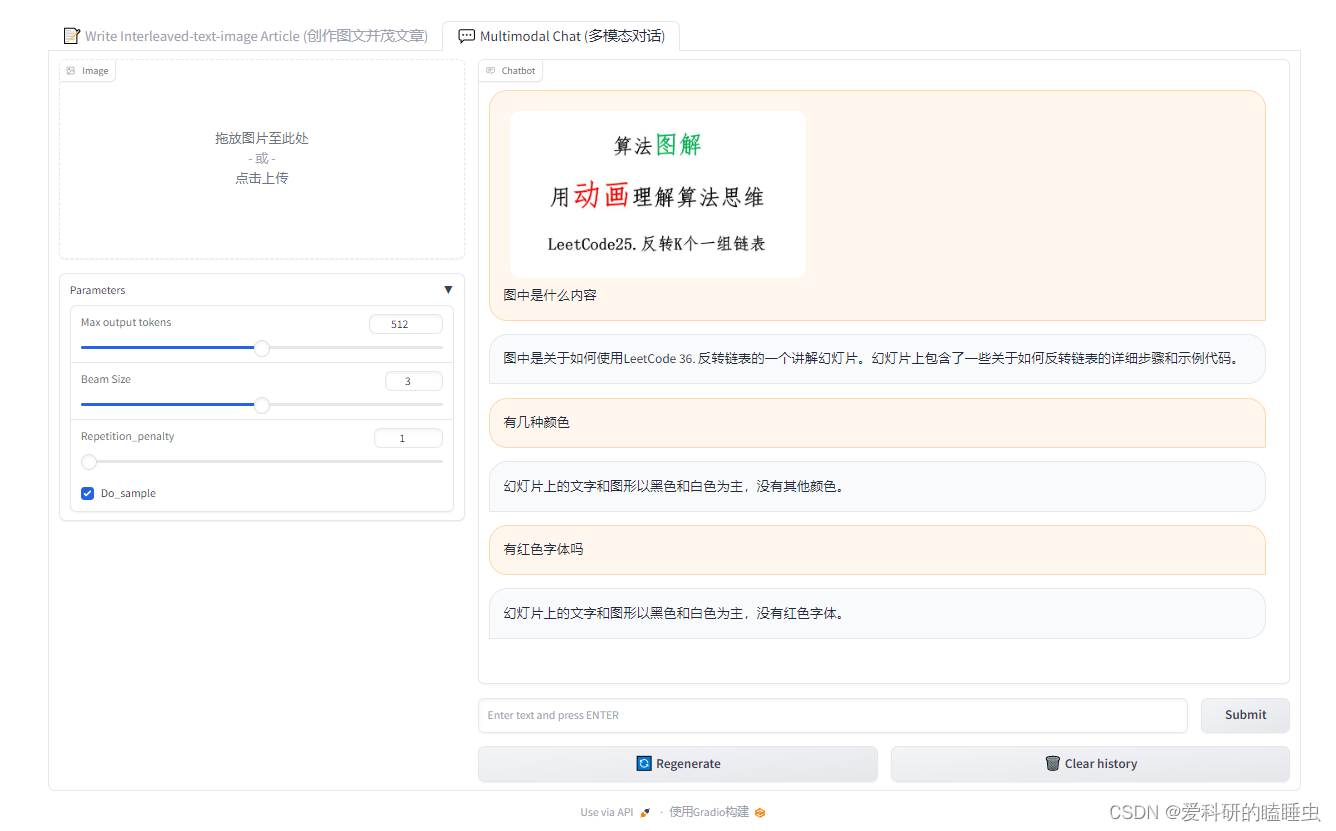Viewport: 1336px width, 831px height.
Task: Click the '点击上传' upload text
Action: click(x=262, y=178)
